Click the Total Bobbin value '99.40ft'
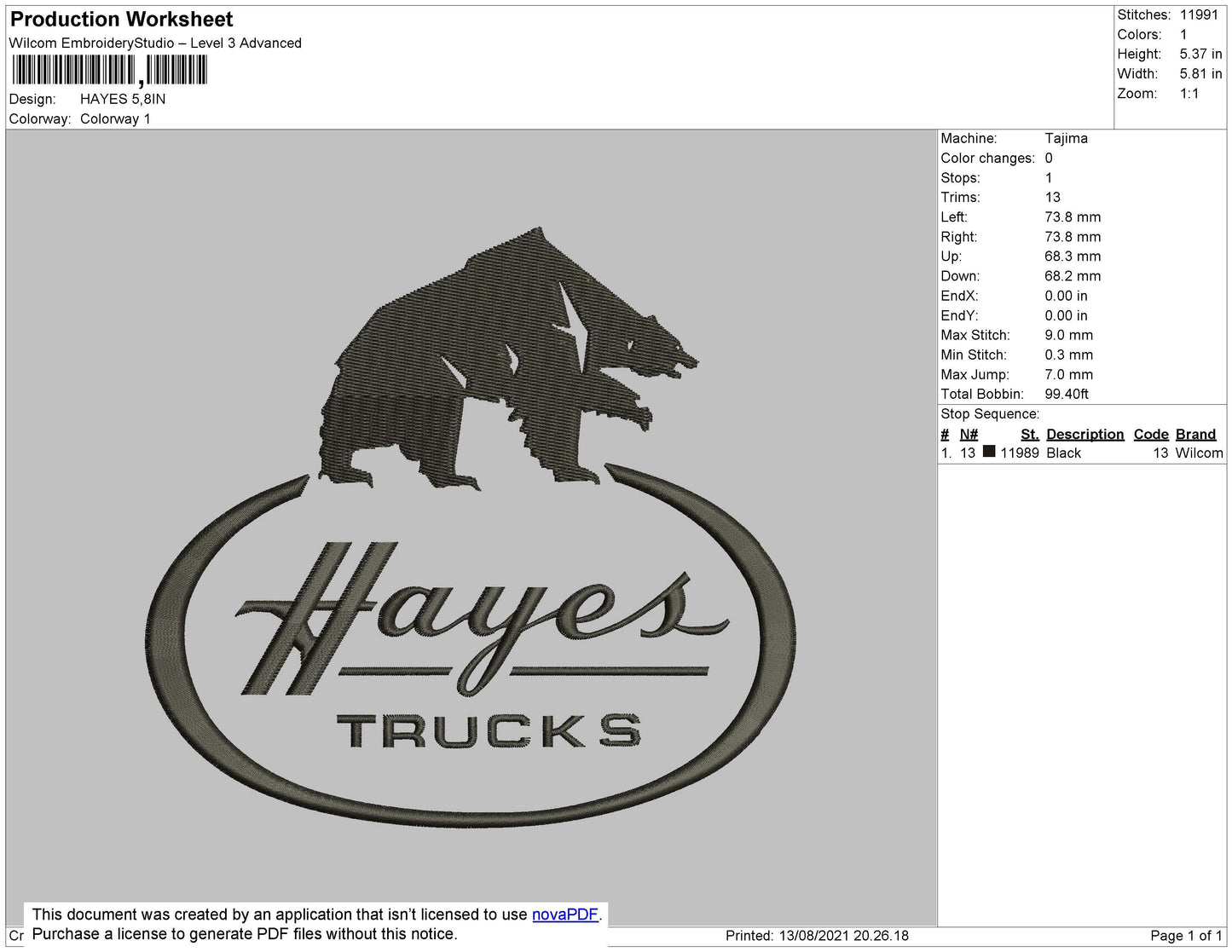 pyautogui.click(x=1067, y=394)
